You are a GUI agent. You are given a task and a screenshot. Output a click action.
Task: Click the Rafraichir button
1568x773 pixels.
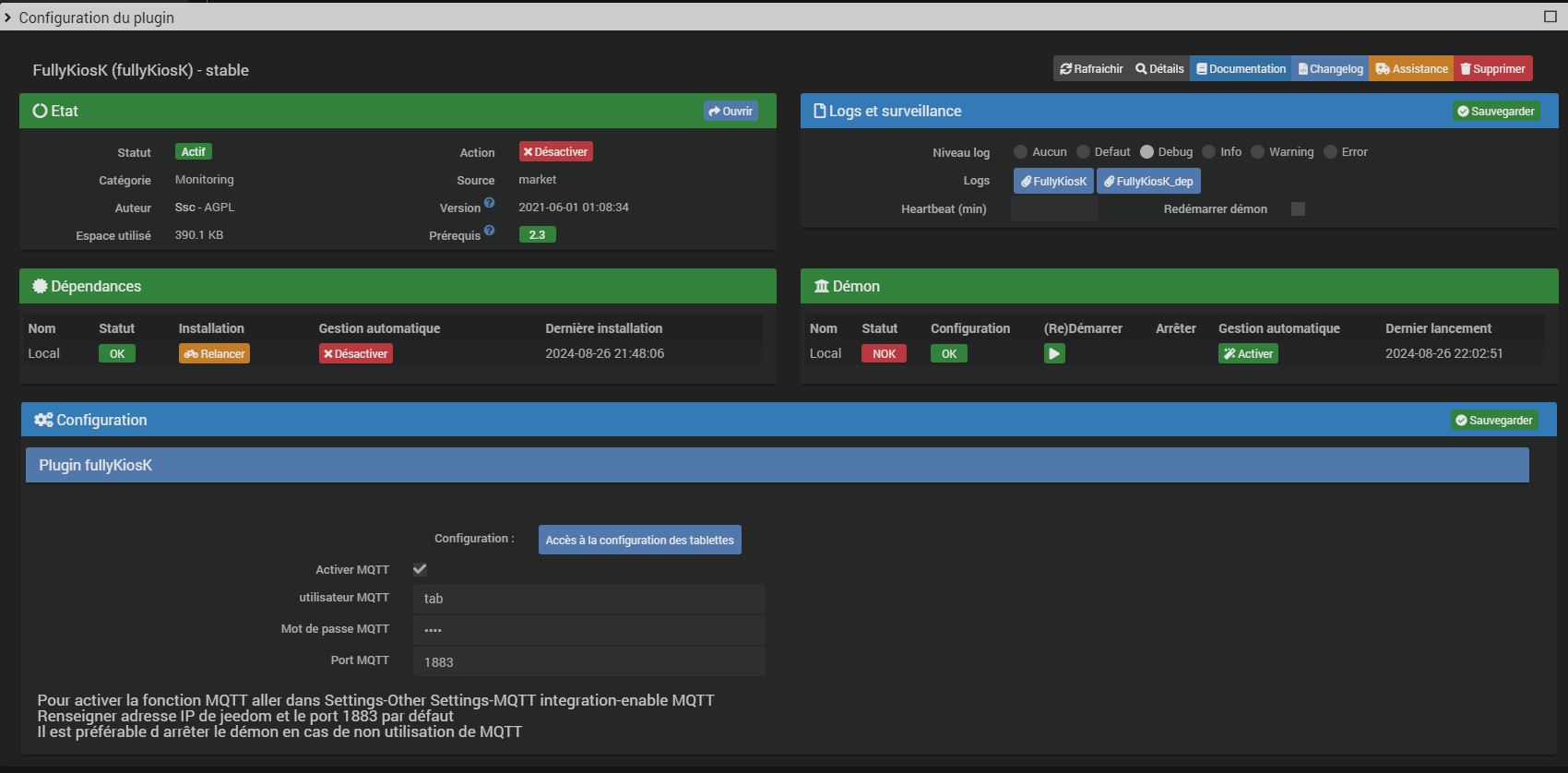pyautogui.click(x=1091, y=69)
